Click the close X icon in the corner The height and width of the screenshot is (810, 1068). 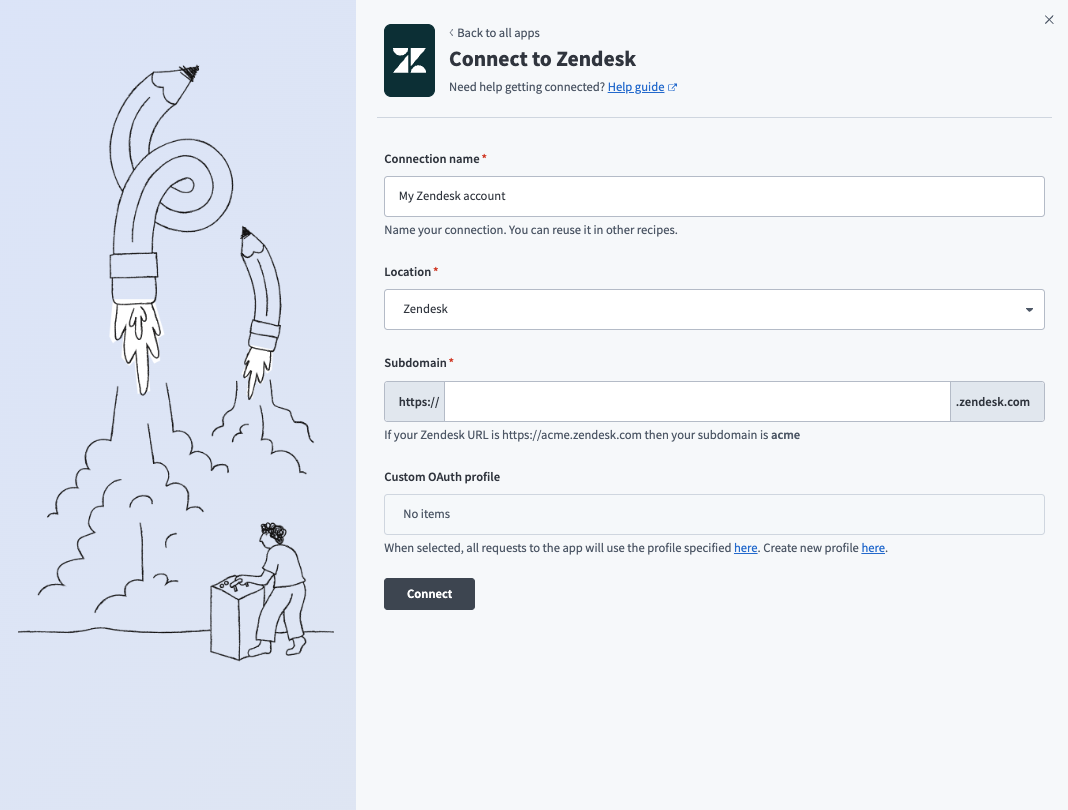point(1049,19)
